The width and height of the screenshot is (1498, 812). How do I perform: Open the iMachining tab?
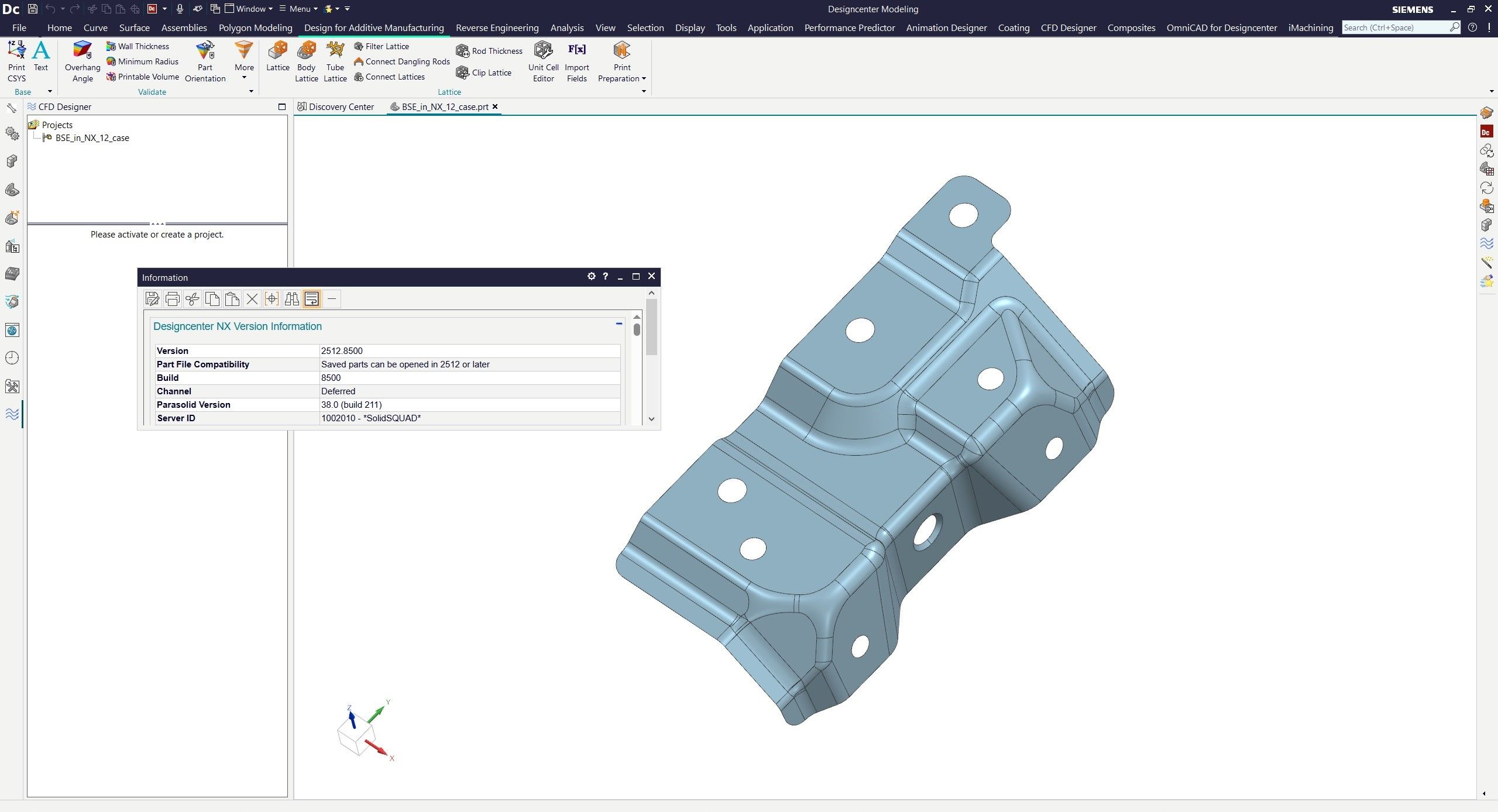point(1310,27)
